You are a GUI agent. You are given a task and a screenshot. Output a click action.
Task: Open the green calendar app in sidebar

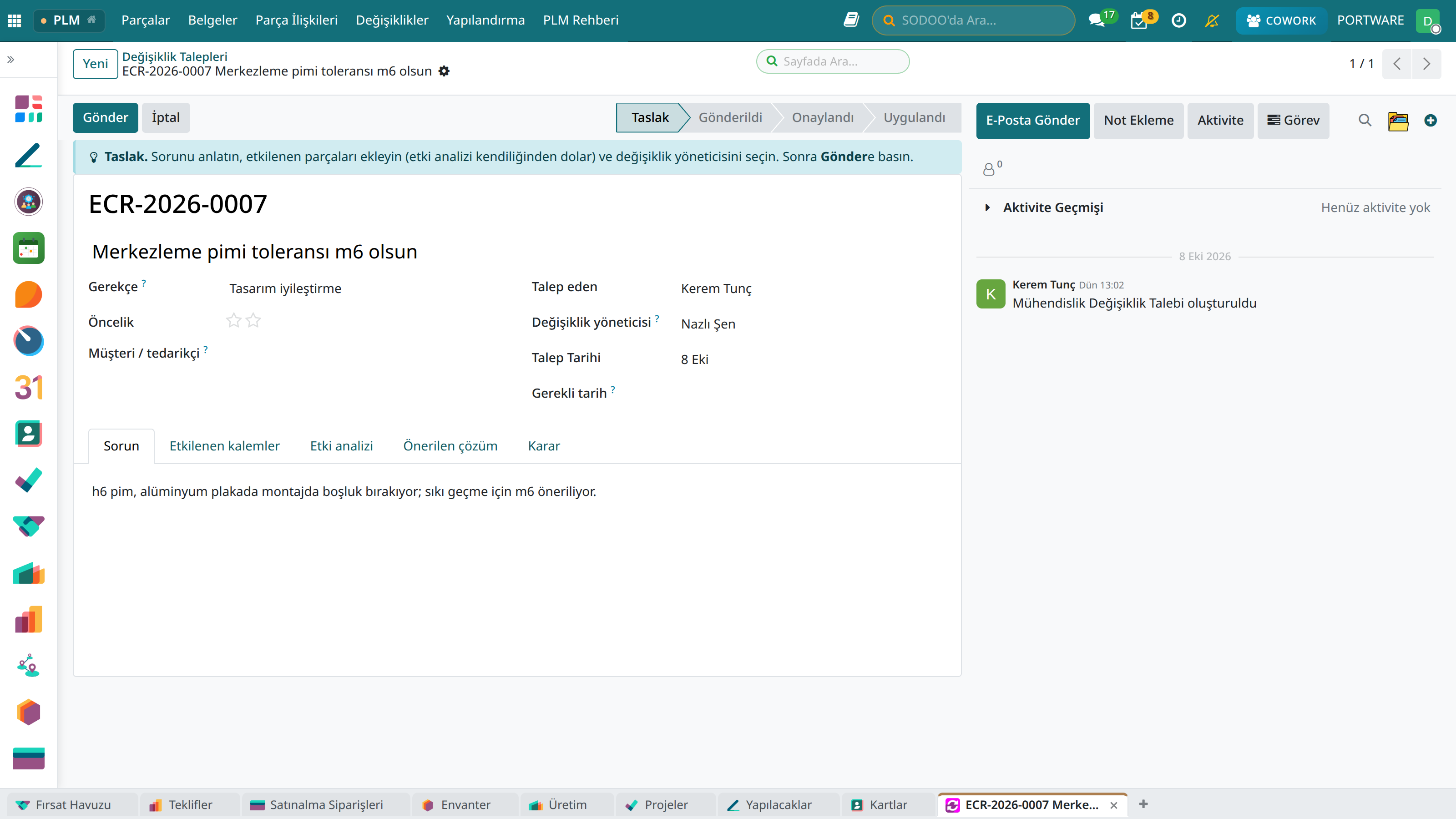28,248
